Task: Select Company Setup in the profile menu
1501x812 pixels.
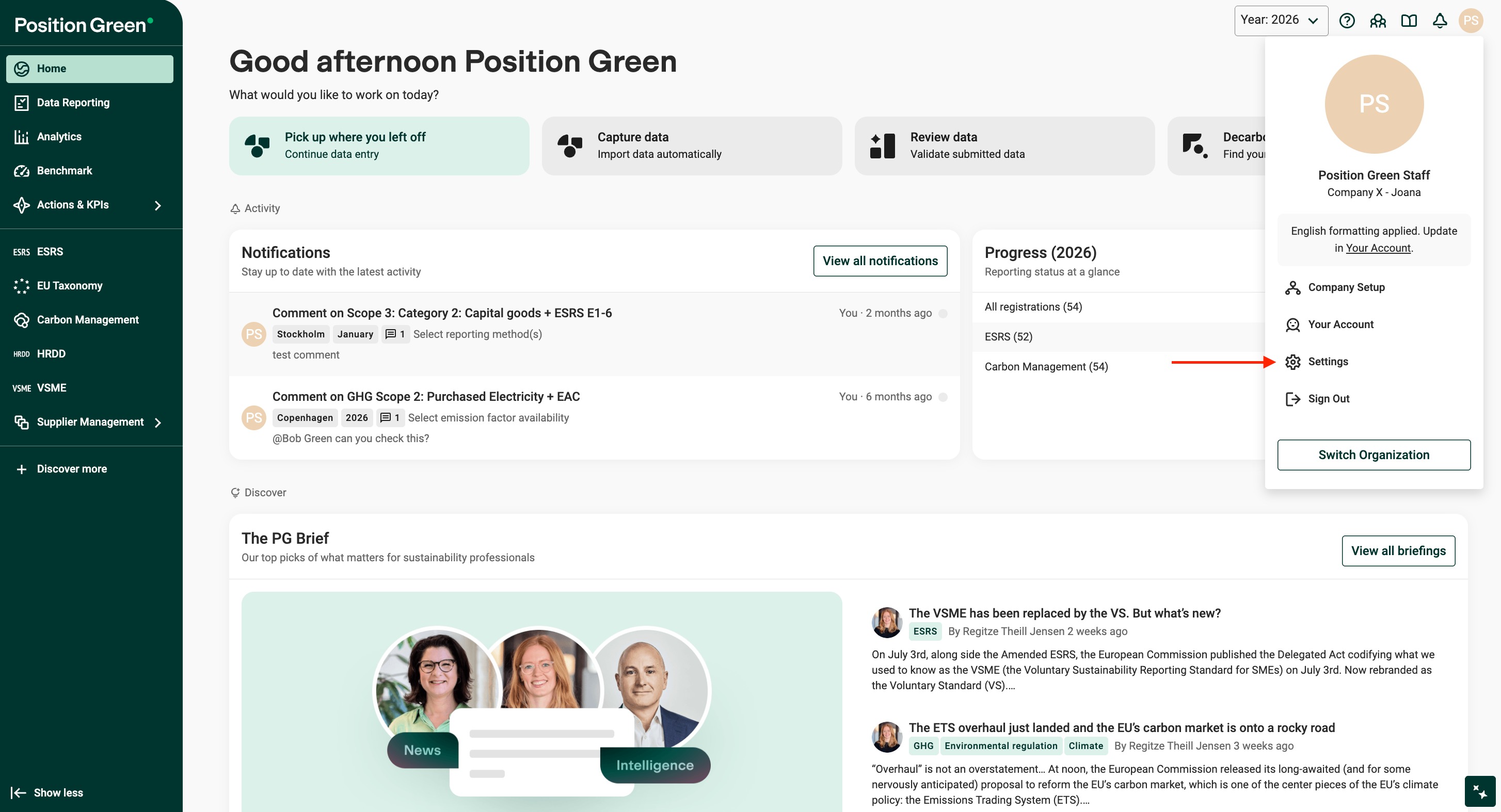Action: pyautogui.click(x=1374, y=288)
